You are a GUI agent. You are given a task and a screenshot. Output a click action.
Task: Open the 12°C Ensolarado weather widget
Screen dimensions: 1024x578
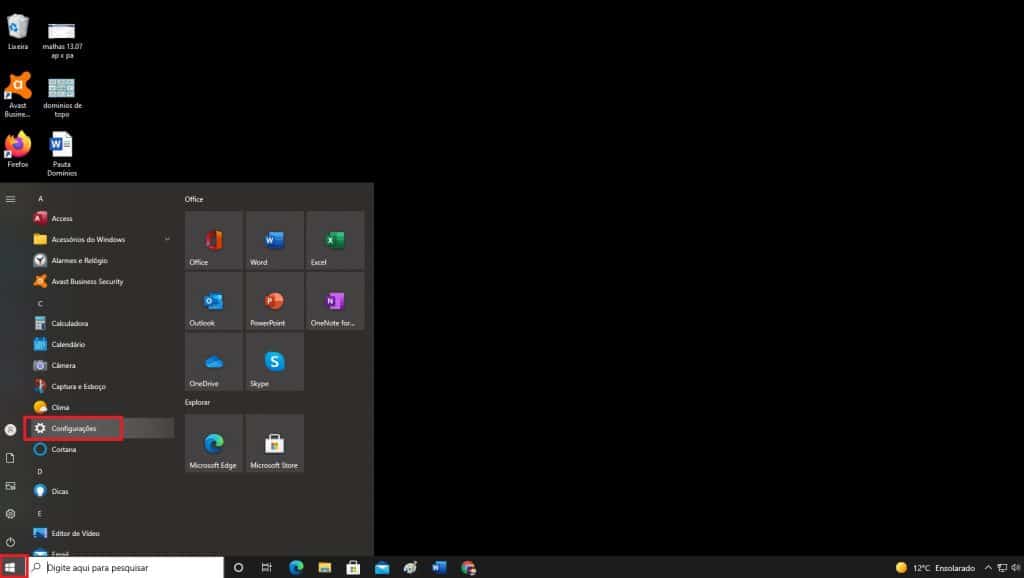(935, 568)
